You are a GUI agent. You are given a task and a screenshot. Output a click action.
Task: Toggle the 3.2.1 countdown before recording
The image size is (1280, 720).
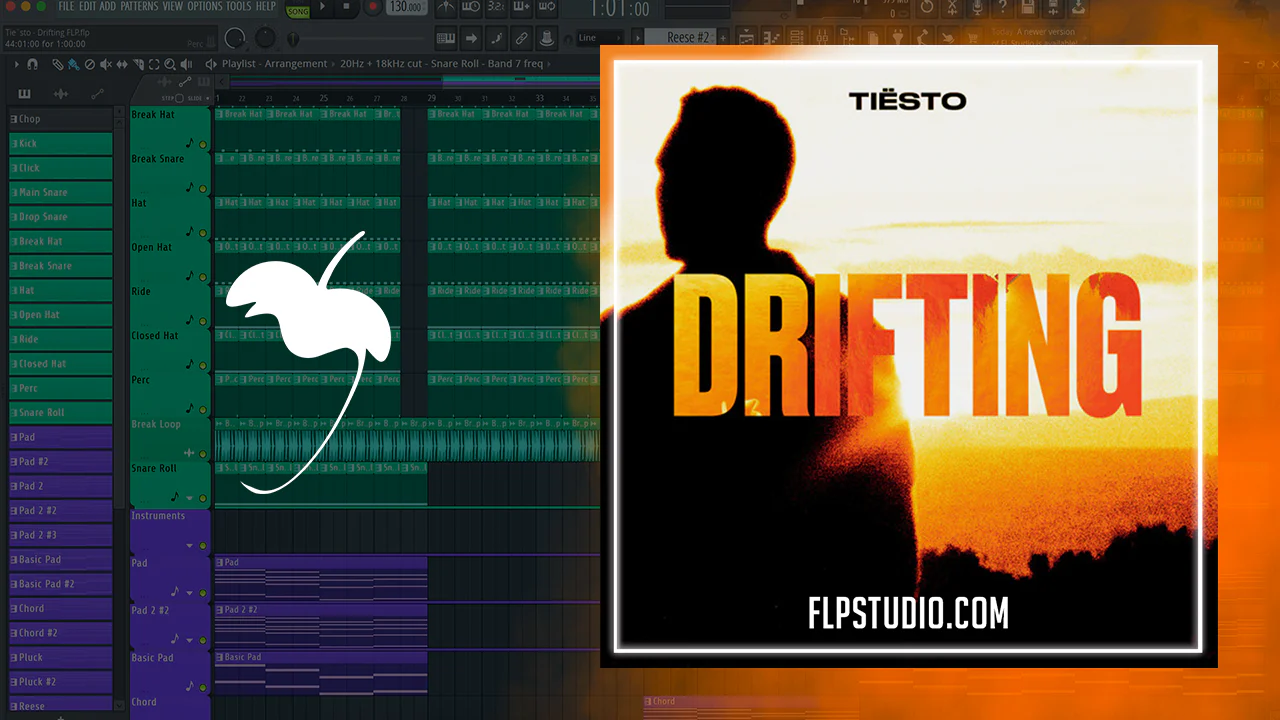pyautogui.click(x=496, y=7)
